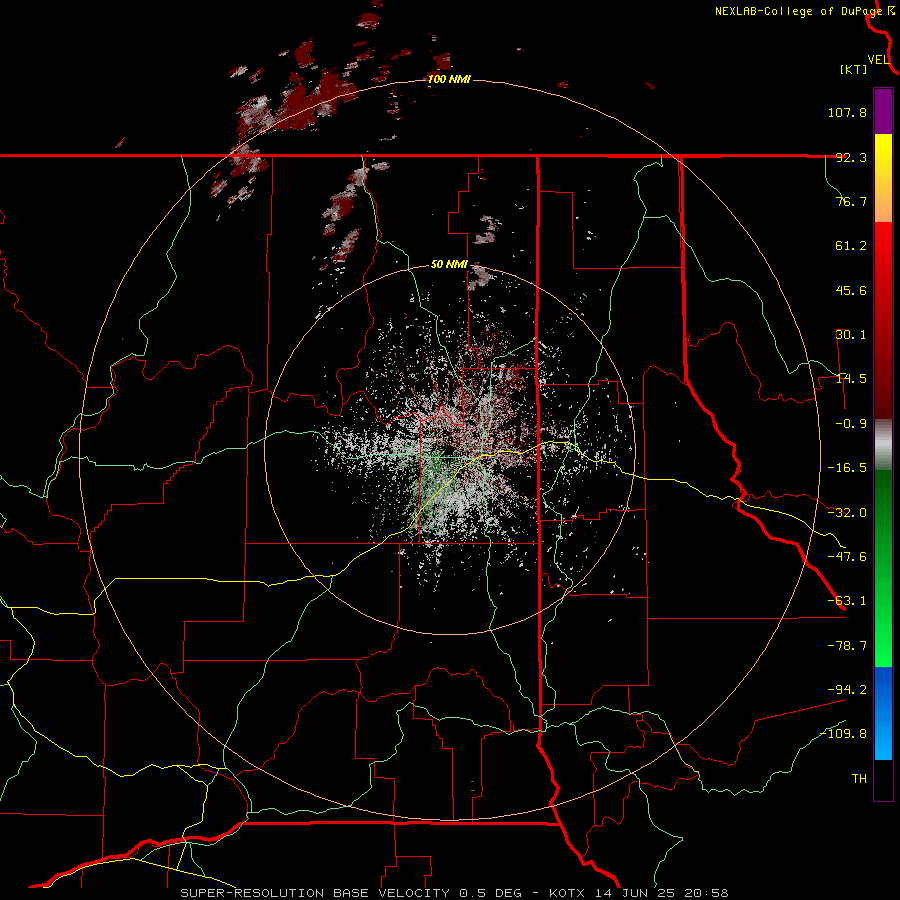The width and height of the screenshot is (900, 900).
Task: Select the -47.6 legend value
Action: 847,557
